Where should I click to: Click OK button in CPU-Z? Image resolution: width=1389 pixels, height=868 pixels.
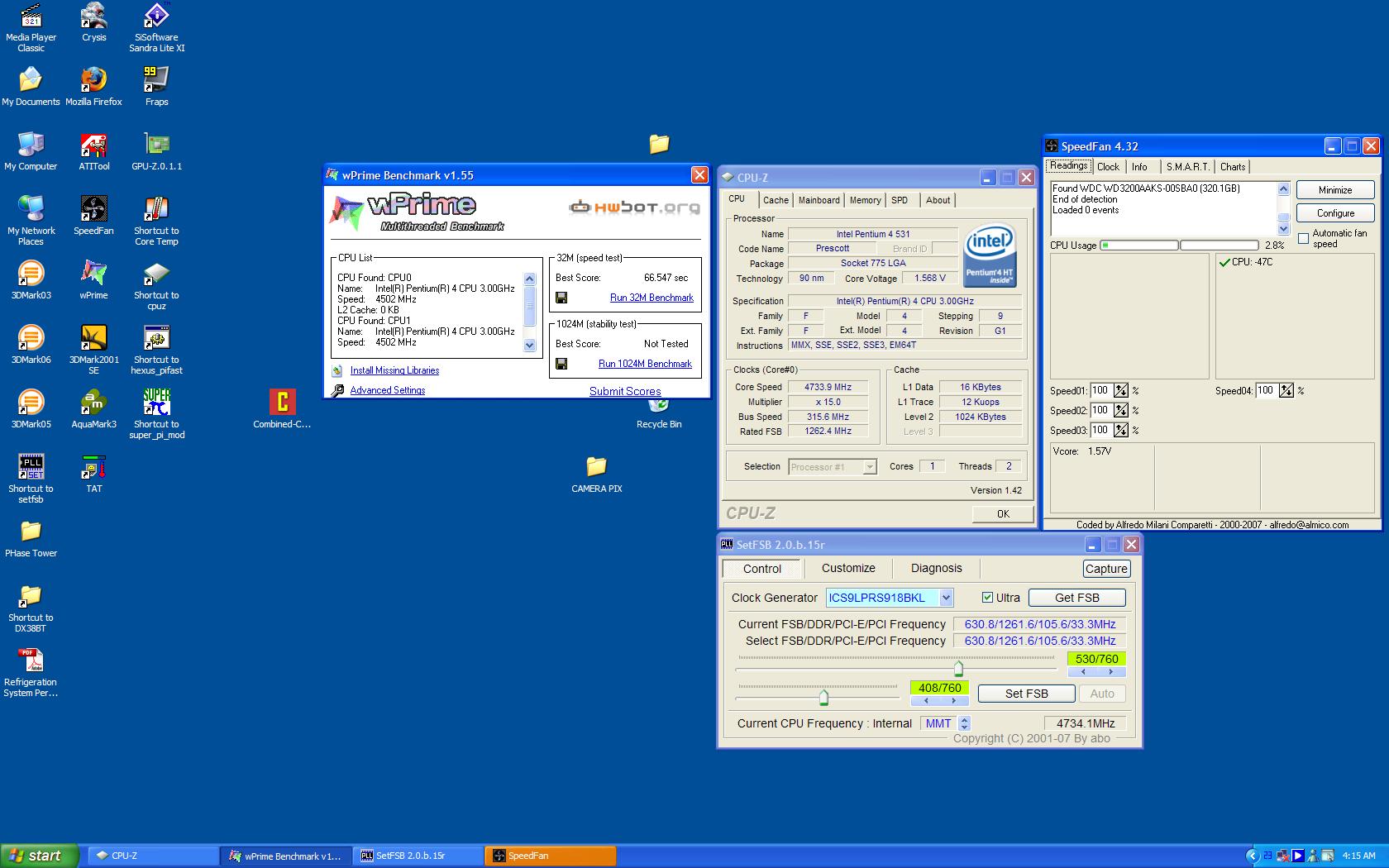click(1003, 513)
